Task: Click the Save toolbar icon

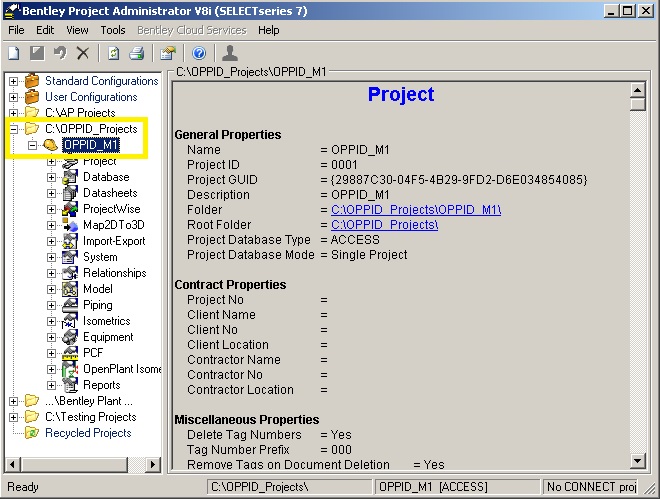Action: click(37, 53)
